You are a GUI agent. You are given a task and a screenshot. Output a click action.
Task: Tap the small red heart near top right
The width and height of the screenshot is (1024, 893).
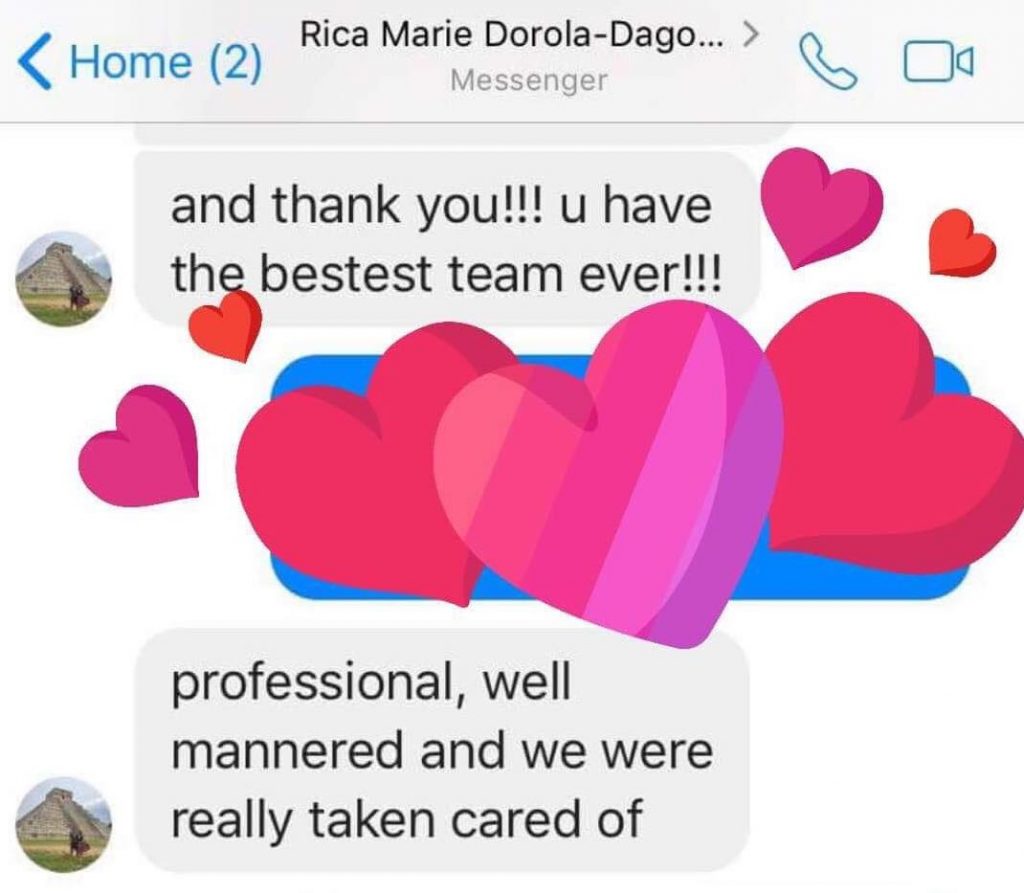tap(962, 242)
